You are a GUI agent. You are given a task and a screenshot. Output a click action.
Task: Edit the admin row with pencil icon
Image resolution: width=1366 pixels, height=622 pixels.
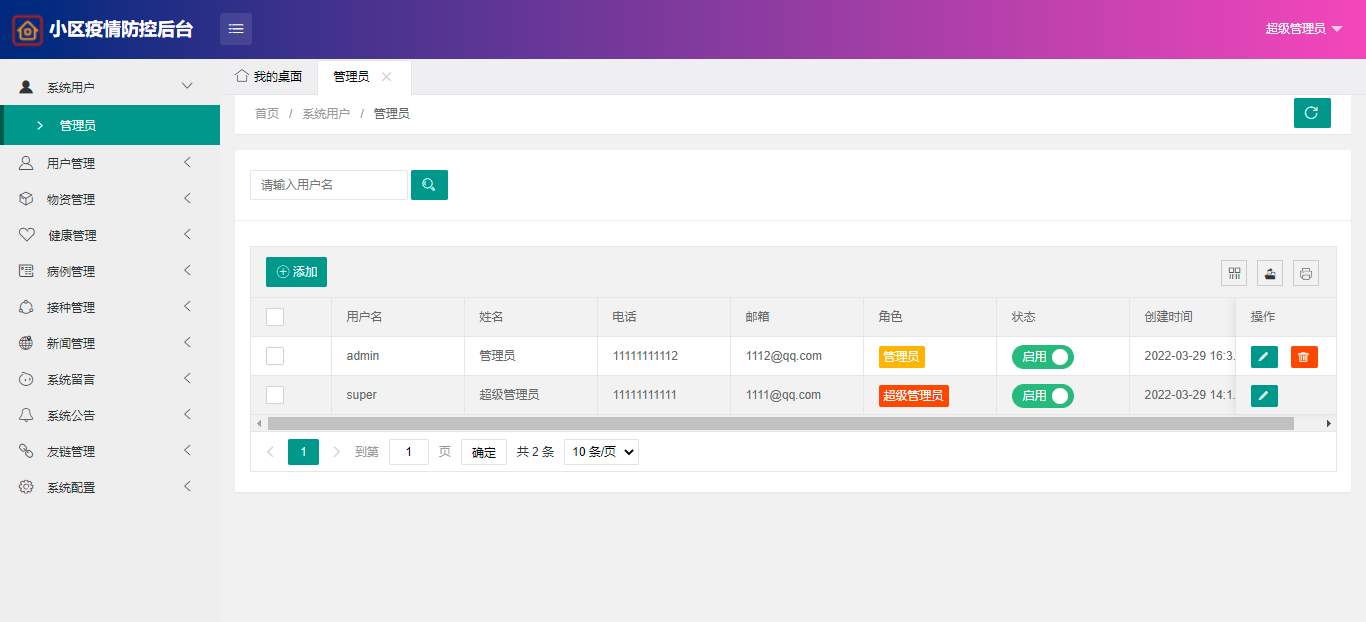[1264, 357]
